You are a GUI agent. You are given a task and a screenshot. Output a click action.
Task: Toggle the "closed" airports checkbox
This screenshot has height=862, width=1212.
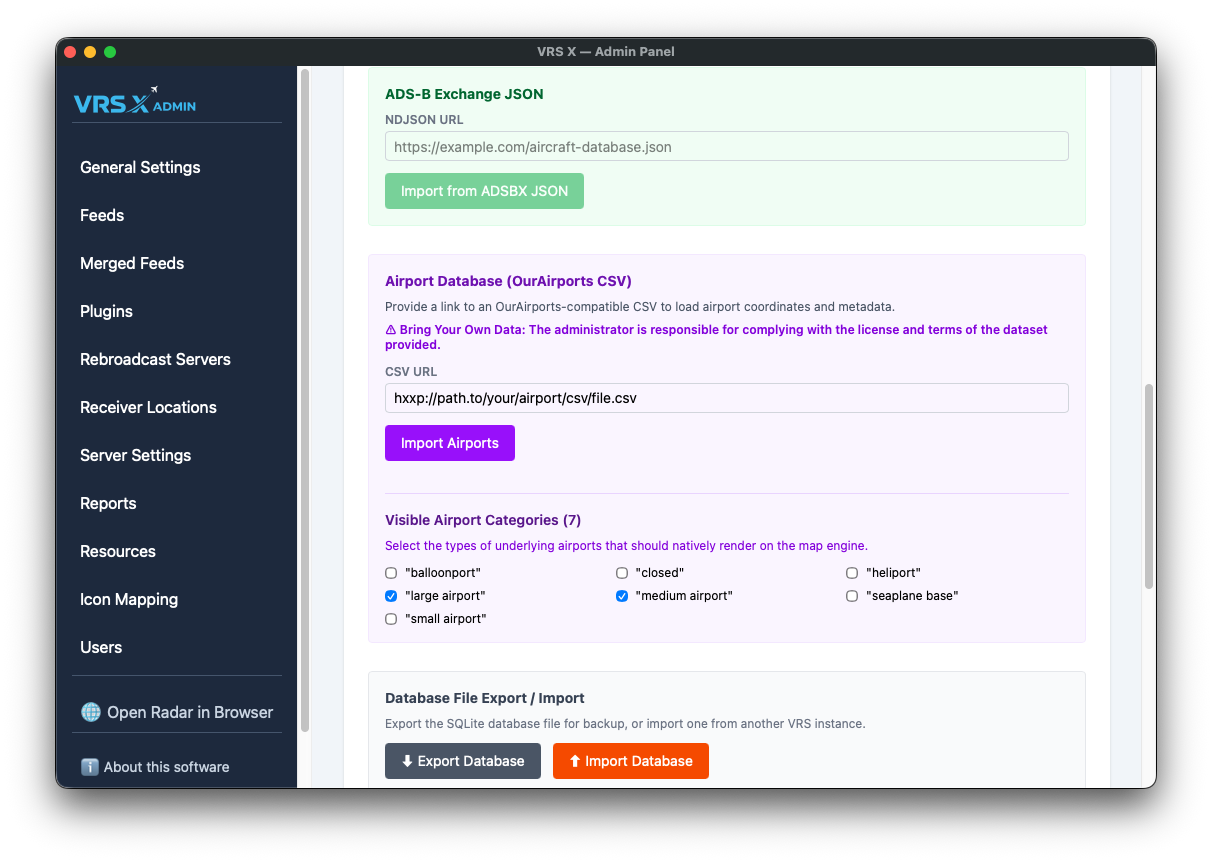coord(622,573)
